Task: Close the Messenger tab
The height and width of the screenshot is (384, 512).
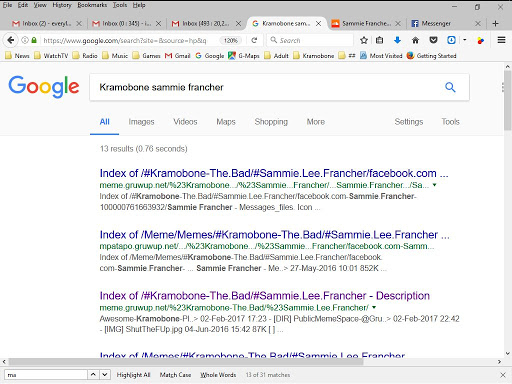Action: click(x=478, y=23)
